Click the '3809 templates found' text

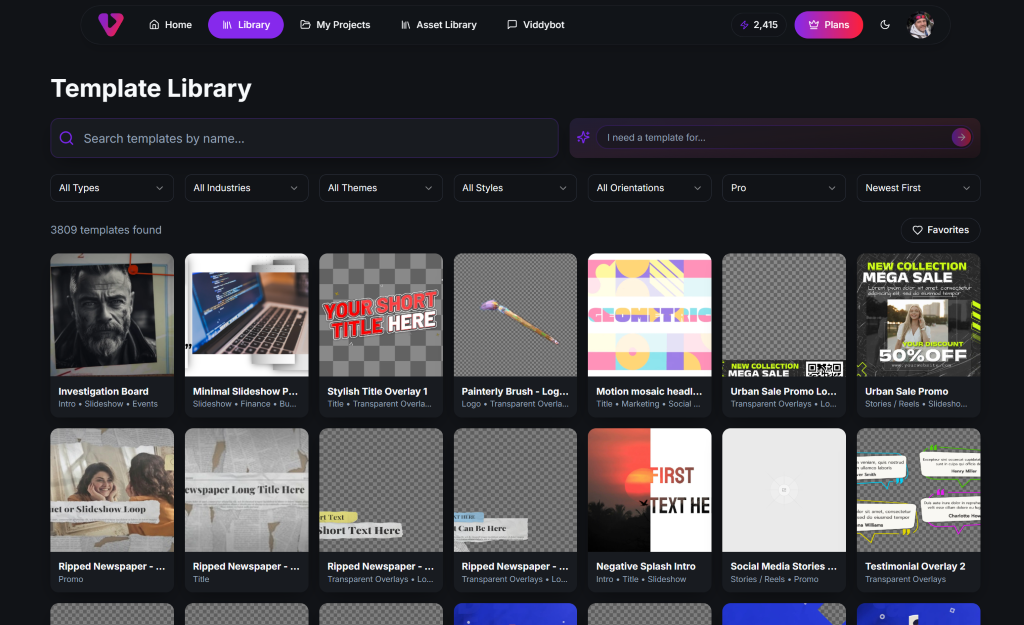tap(106, 230)
